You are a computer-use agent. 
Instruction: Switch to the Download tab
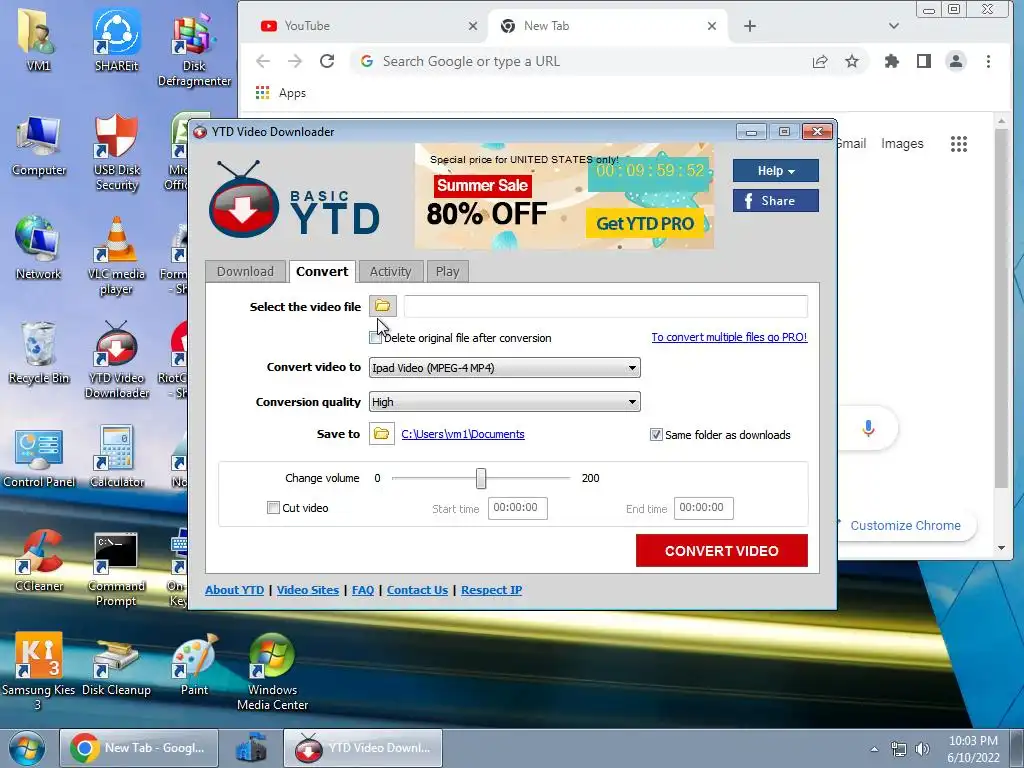246,272
